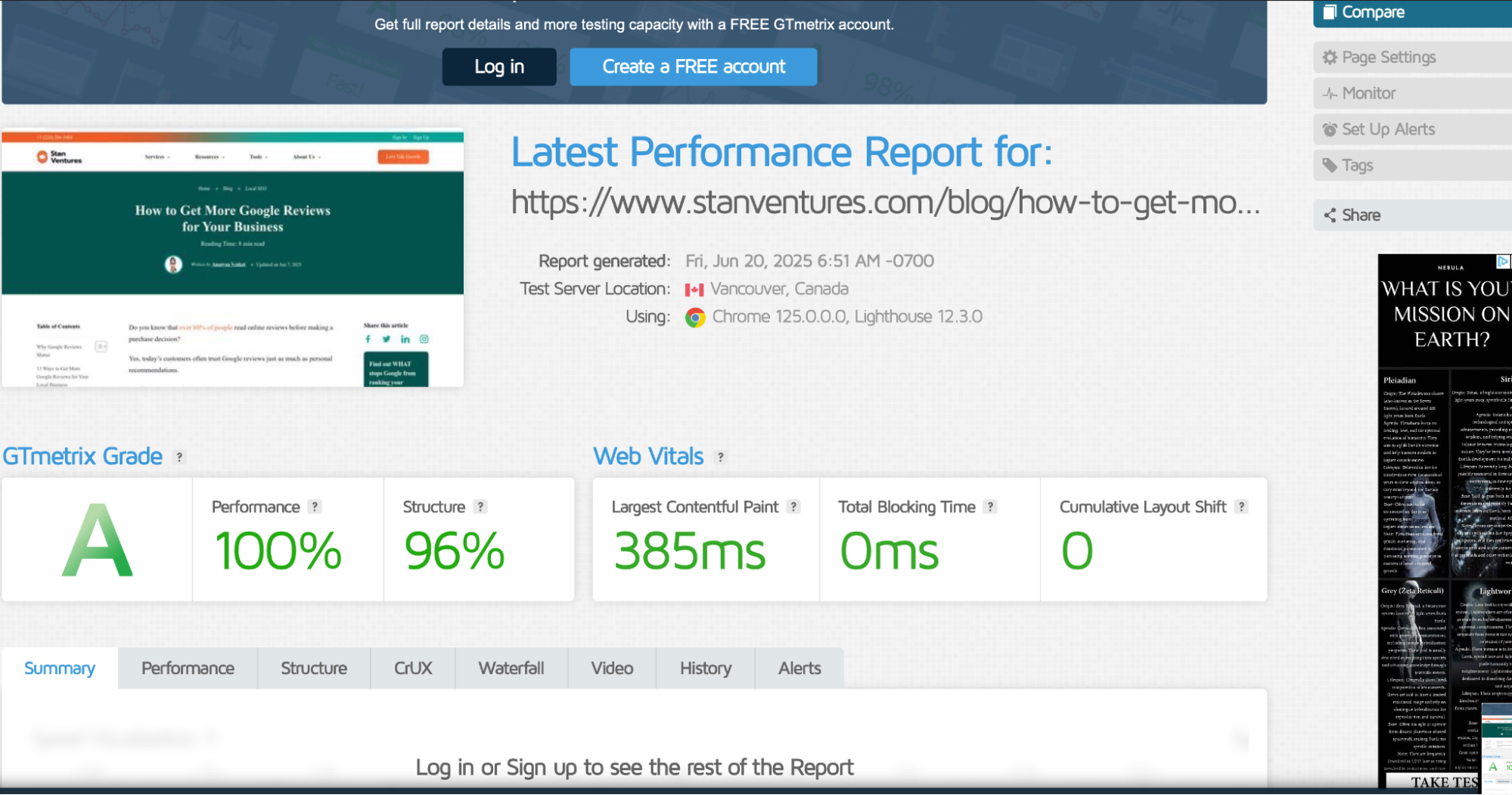Click the GTmetrix Grade help question mark

click(179, 458)
